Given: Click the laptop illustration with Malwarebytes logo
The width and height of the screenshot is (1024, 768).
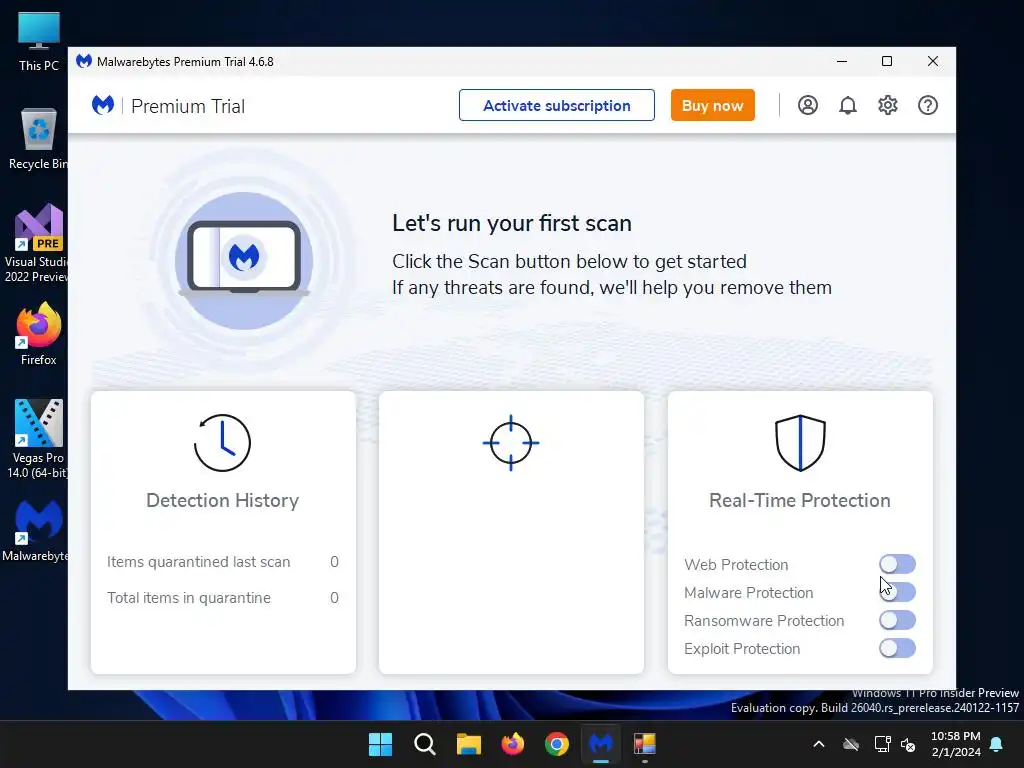Looking at the screenshot, I should coord(244,260).
